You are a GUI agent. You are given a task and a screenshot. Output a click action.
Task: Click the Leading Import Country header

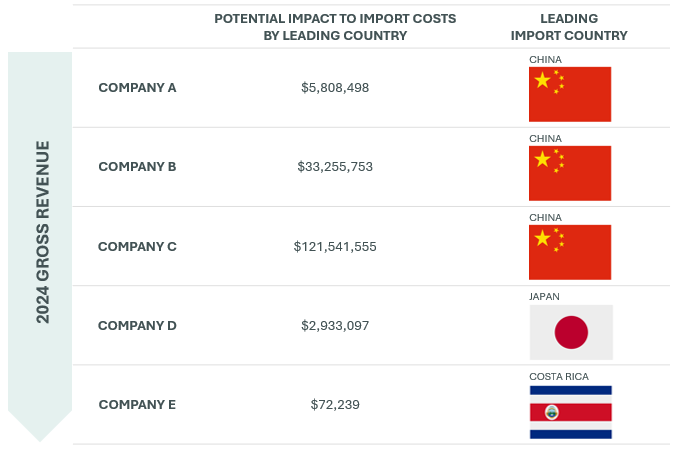[569, 27]
